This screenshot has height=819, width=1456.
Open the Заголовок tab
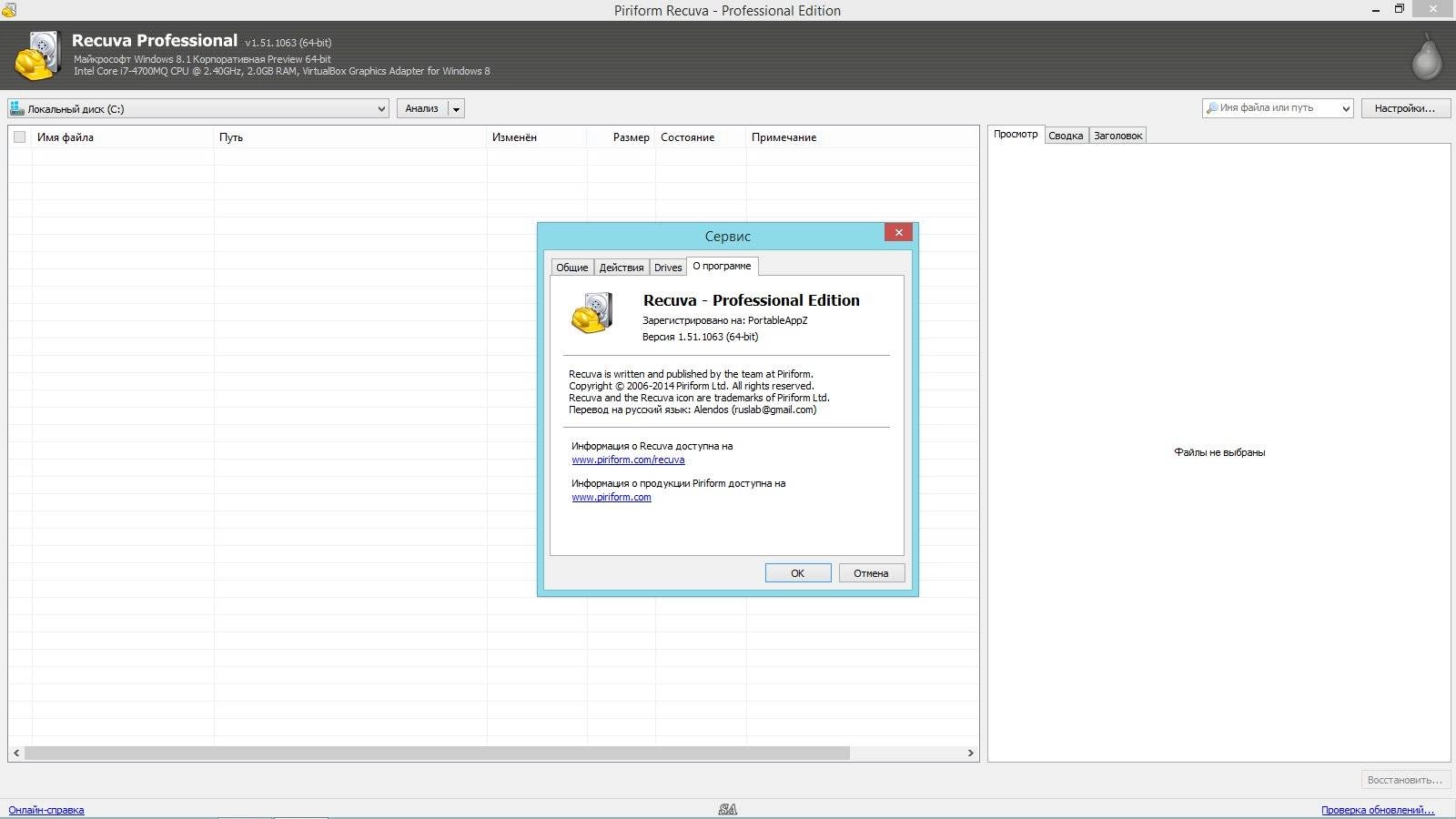click(1117, 136)
